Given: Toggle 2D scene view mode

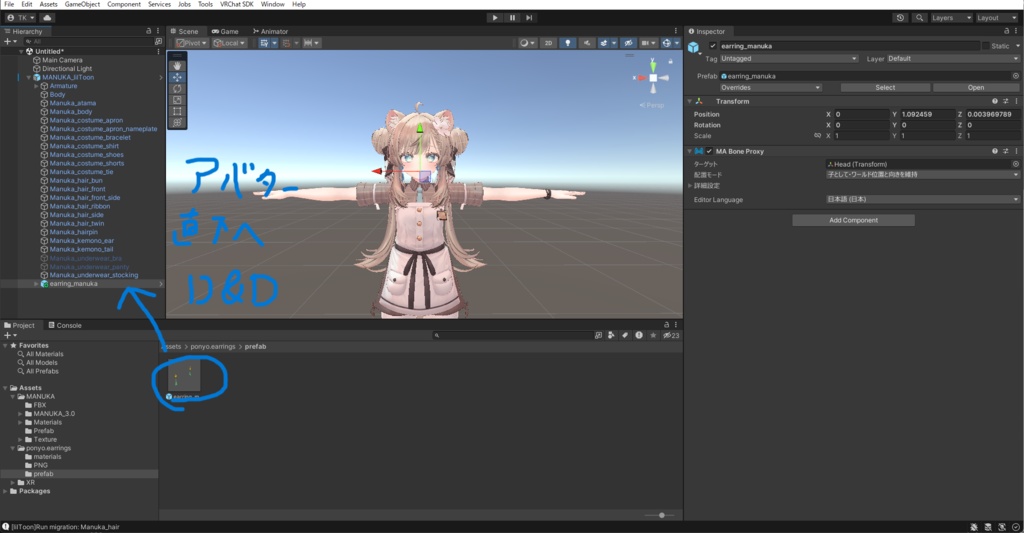Looking at the screenshot, I should [x=549, y=43].
